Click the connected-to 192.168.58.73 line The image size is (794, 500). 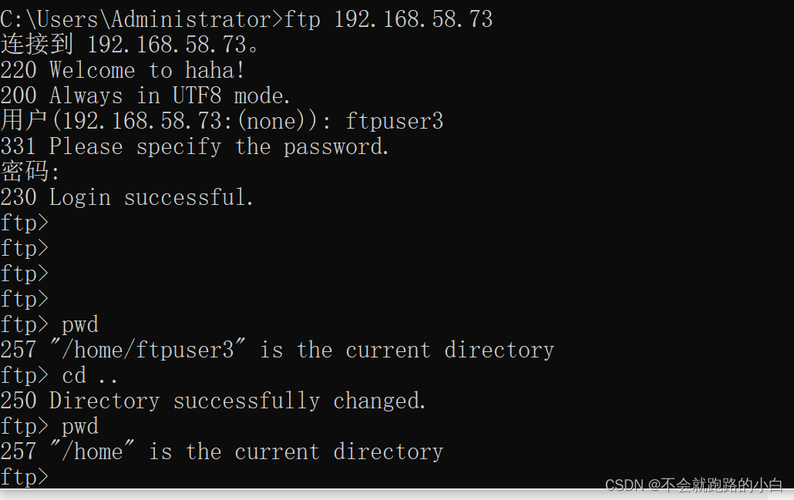130,45
